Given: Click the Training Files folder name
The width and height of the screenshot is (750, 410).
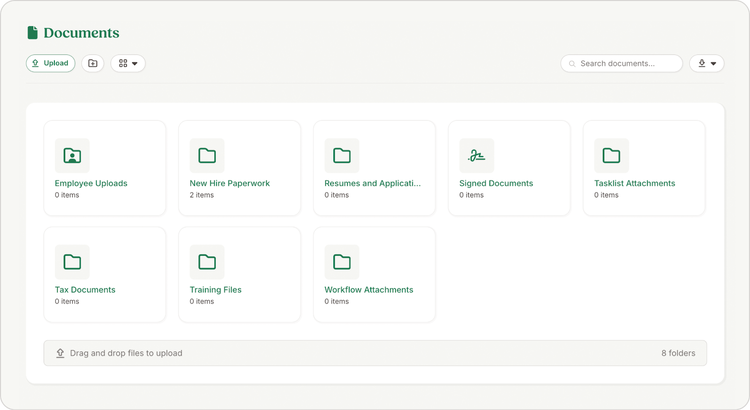Looking at the screenshot, I should 216,289.
